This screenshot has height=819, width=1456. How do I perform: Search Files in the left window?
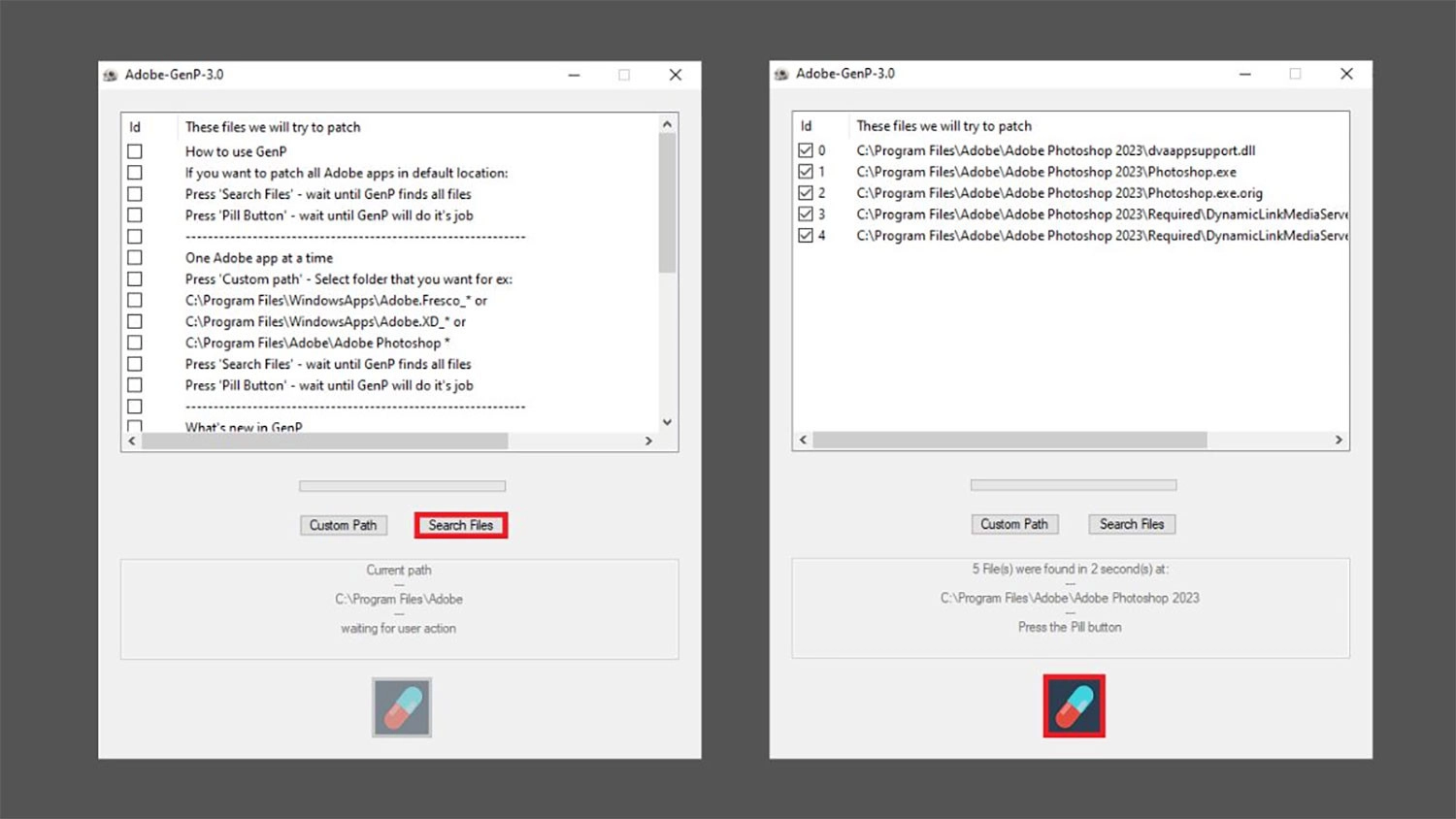[x=461, y=525]
